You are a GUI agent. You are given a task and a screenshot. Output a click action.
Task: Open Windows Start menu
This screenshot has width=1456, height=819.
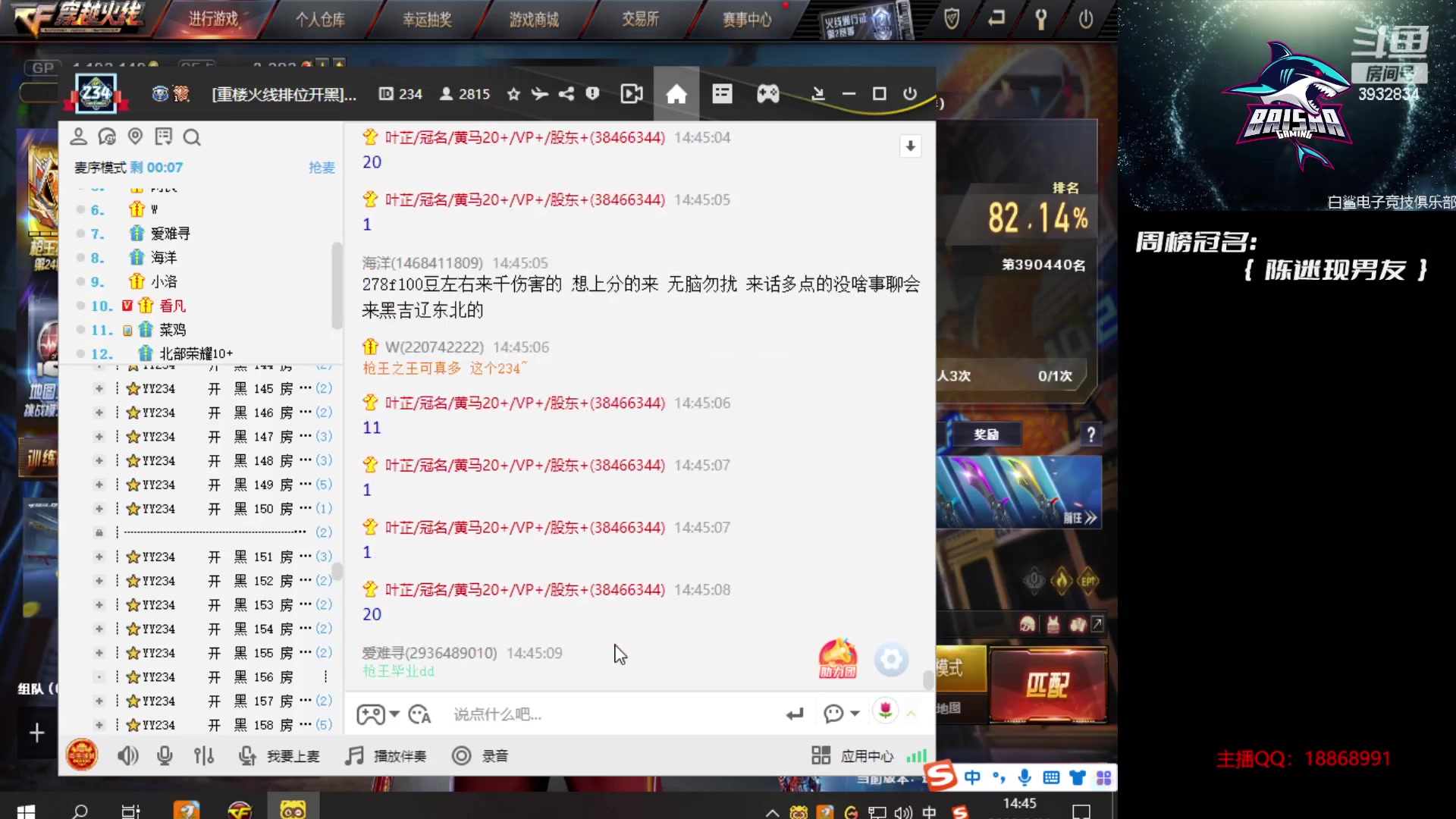pyautogui.click(x=26, y=811)
